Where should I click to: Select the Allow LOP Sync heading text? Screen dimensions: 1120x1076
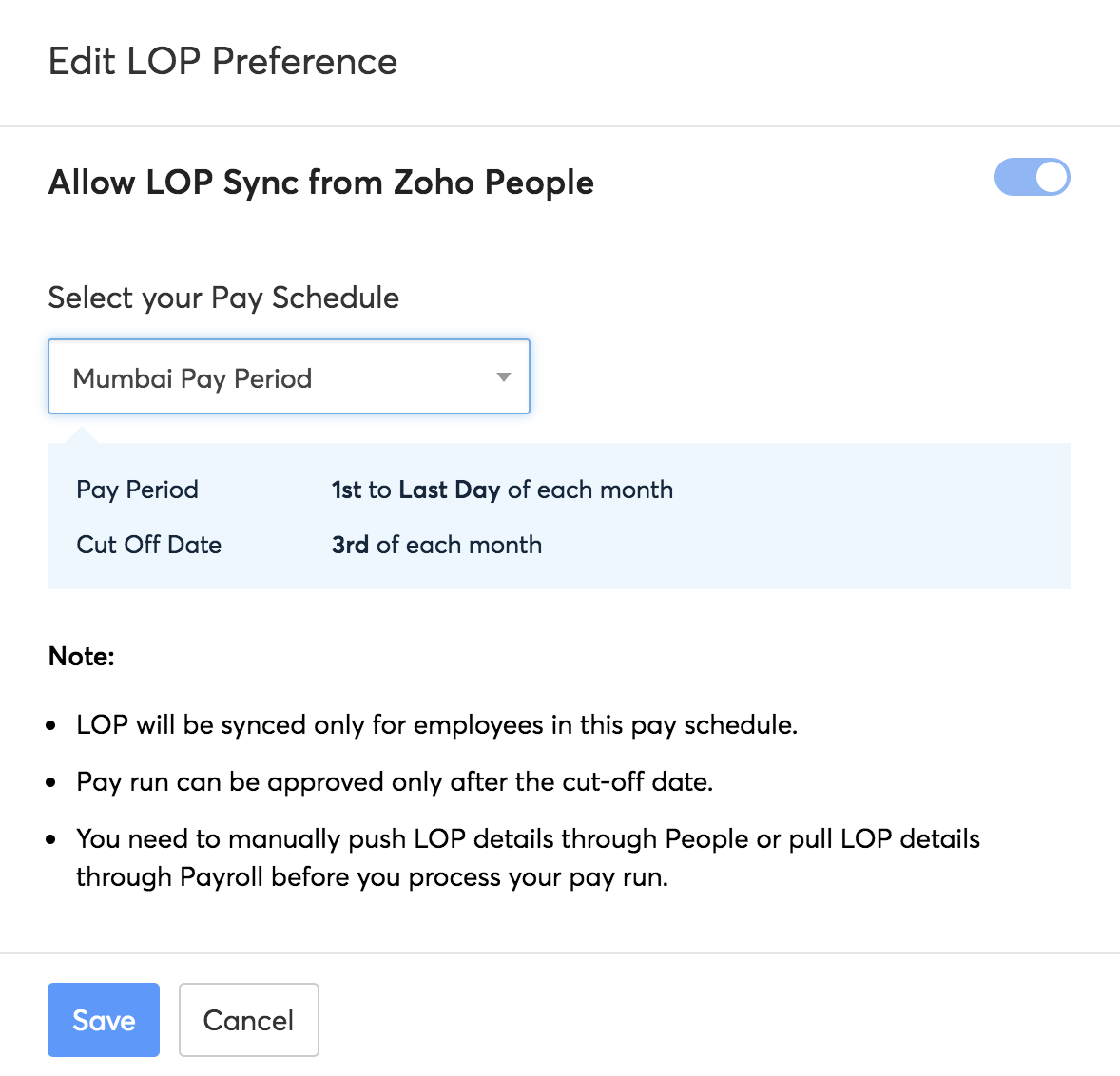[x=320, y=182]
